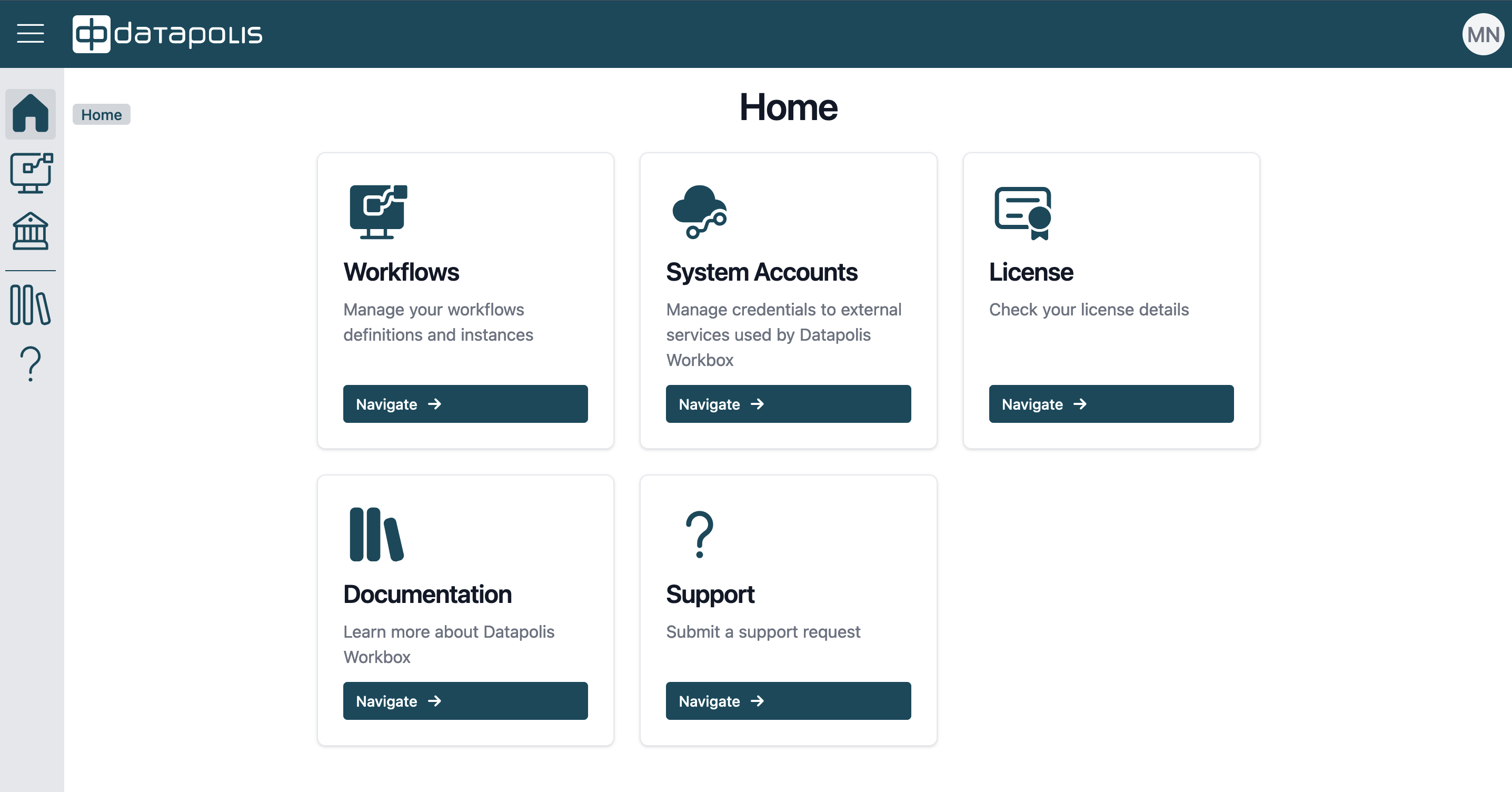Open Documentation from the sidebar books icon
The height and width of the screenshot is (792, 1512).
(31, 305)
